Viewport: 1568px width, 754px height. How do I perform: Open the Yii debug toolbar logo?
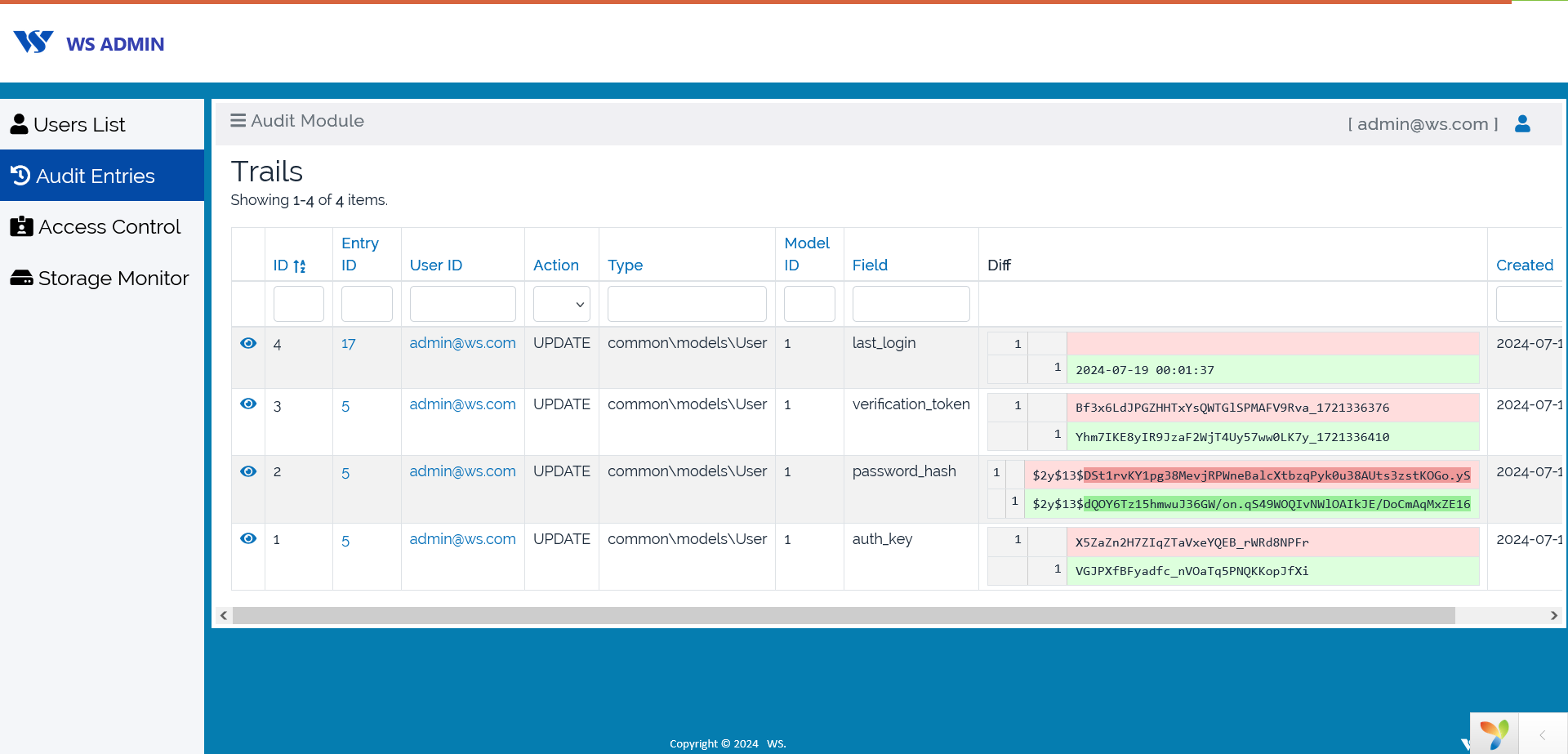point(1494,734)
